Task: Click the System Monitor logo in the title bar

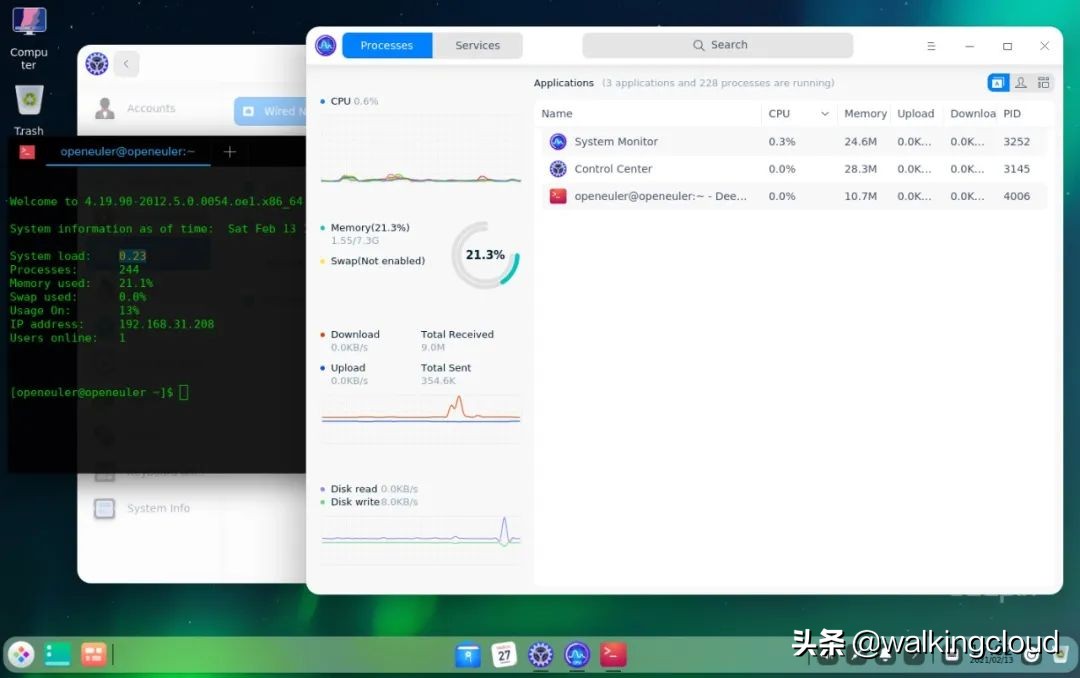Action: pyautogui.click(x=325, y=45)
